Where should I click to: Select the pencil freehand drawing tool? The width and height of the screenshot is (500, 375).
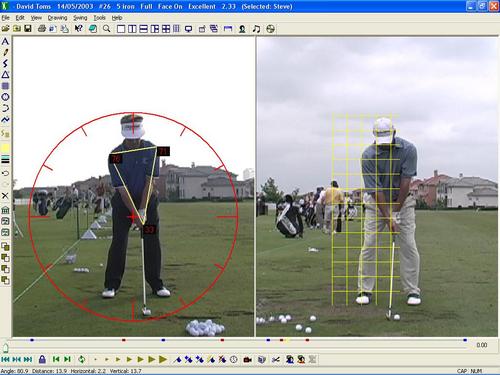click(x=5, y=52)
